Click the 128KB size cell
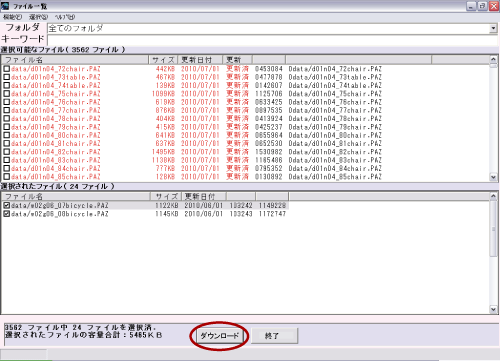The height and width of the screenshot is (361, 500). 165,177
